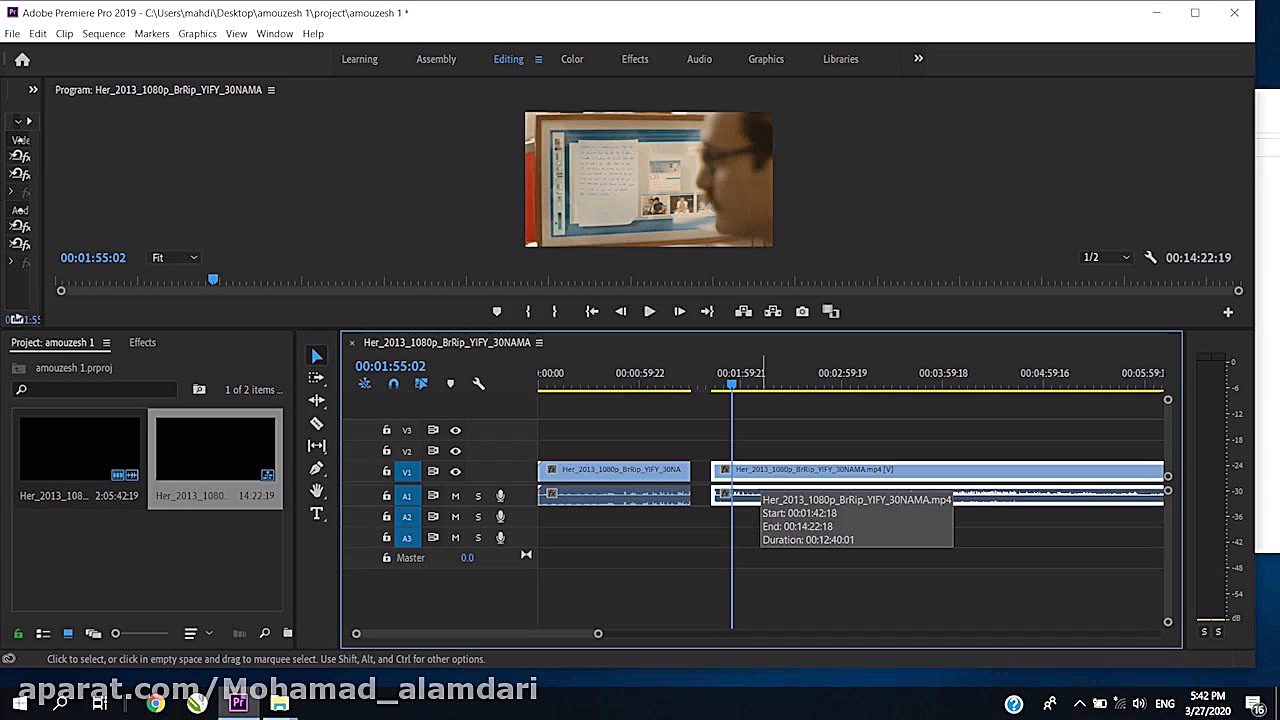Select the Pen tool
The image size is (1280, 720).
point(317,468)
